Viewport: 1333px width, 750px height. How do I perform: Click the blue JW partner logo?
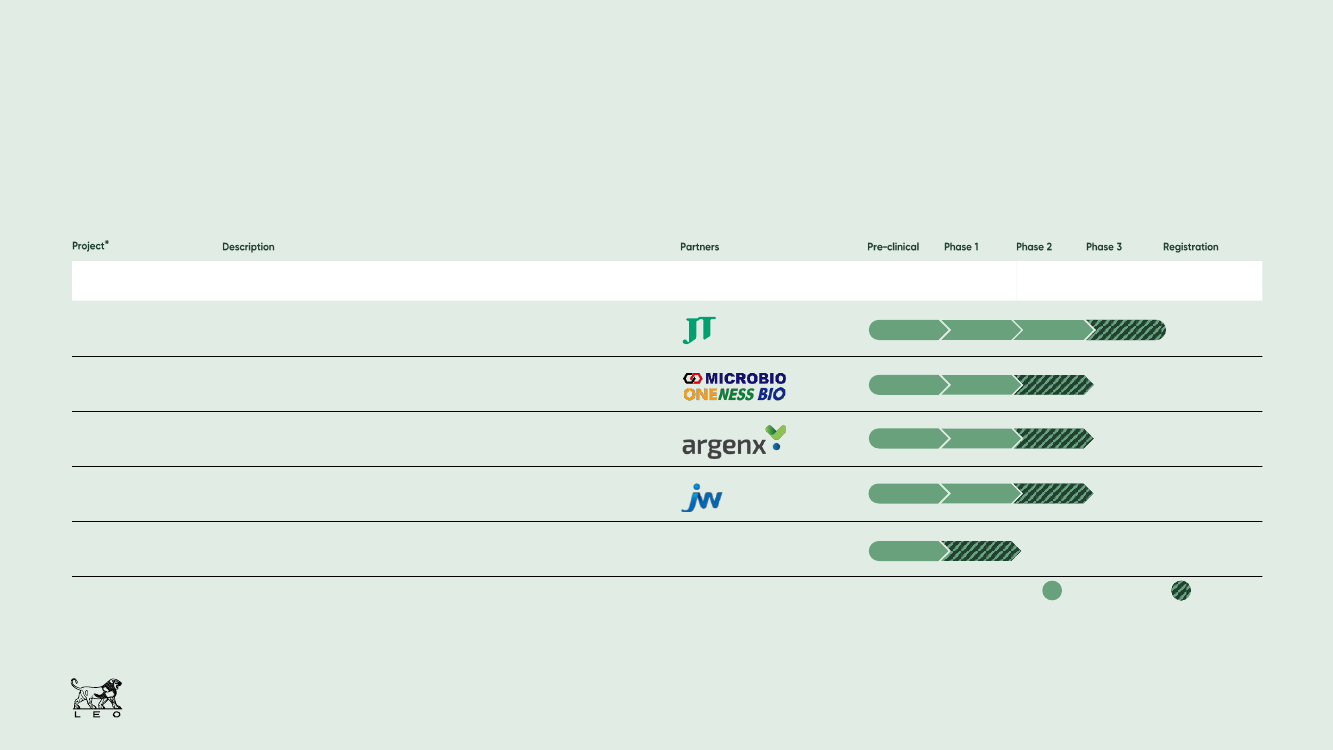[x=701, y=497]
